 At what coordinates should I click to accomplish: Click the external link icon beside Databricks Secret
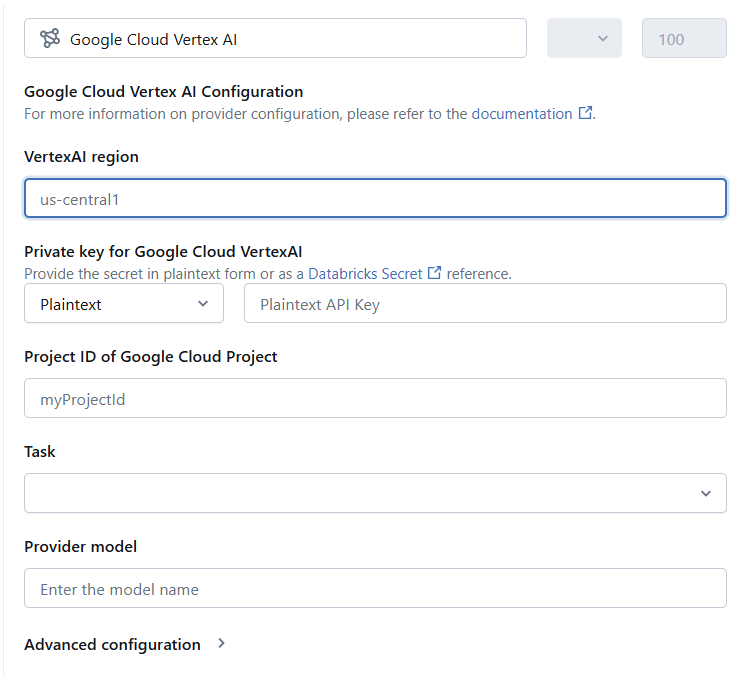click(434, 273)
